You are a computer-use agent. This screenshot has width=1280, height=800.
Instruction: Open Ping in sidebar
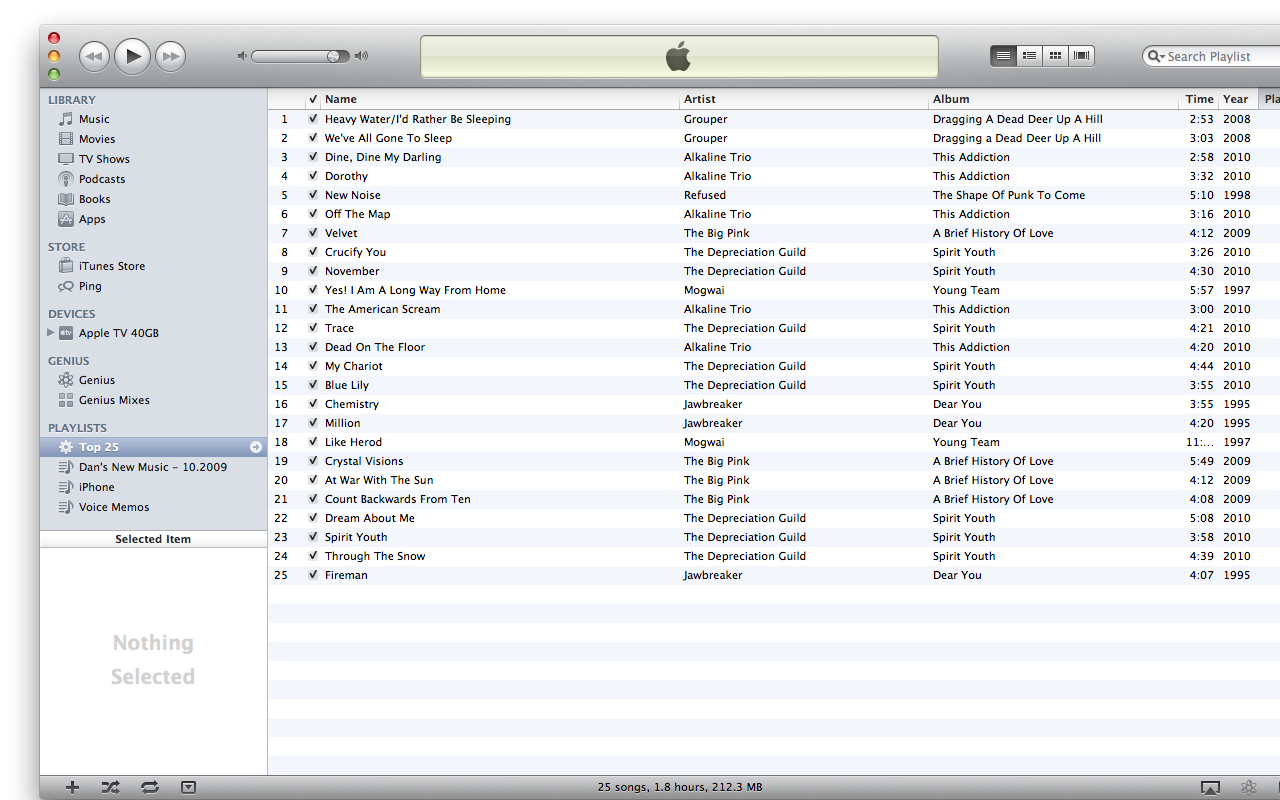click(x=90, y=286)
